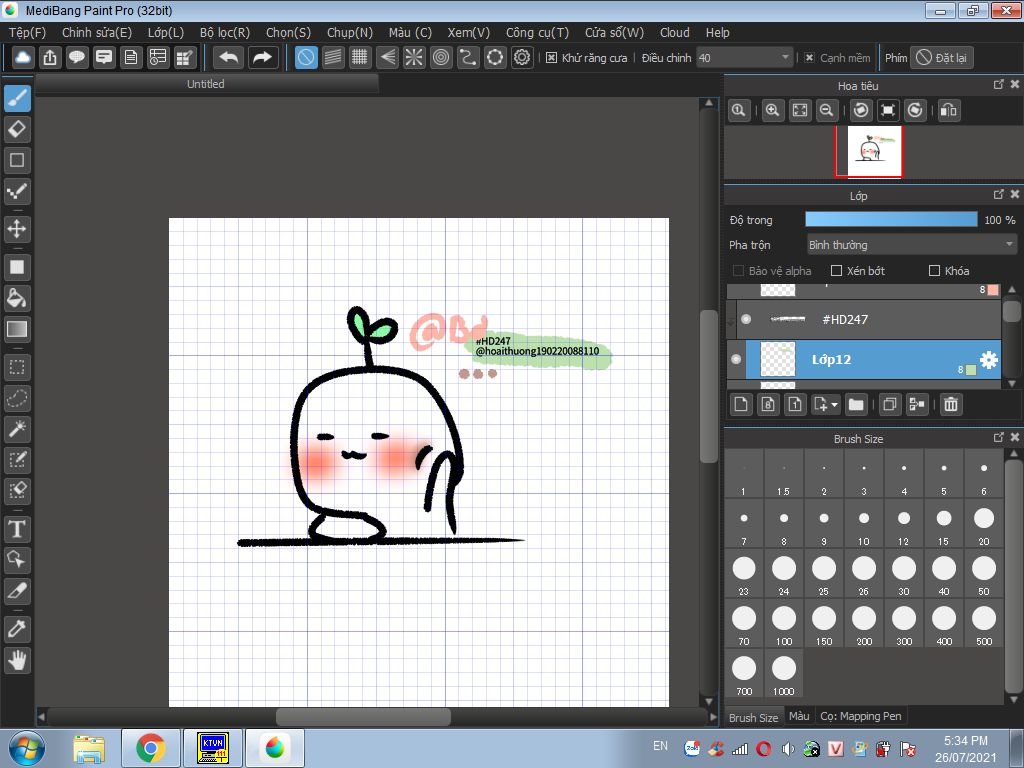Screen dimensions: 1024x768
Task: Select the #HD247 layer row
Action: tap(869, 319)
